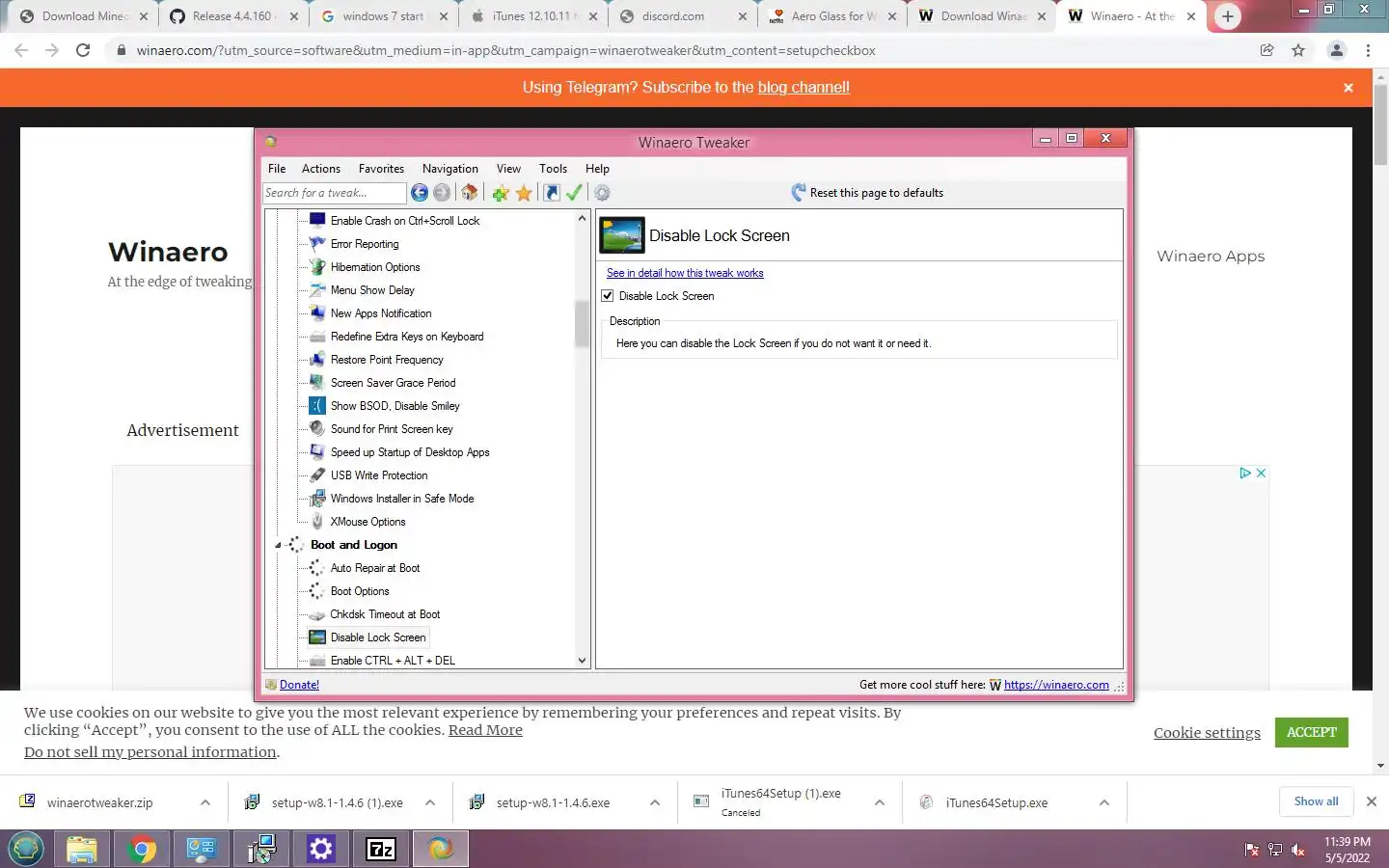Click the Sound for Print Screen key icon

pos(317,429)
